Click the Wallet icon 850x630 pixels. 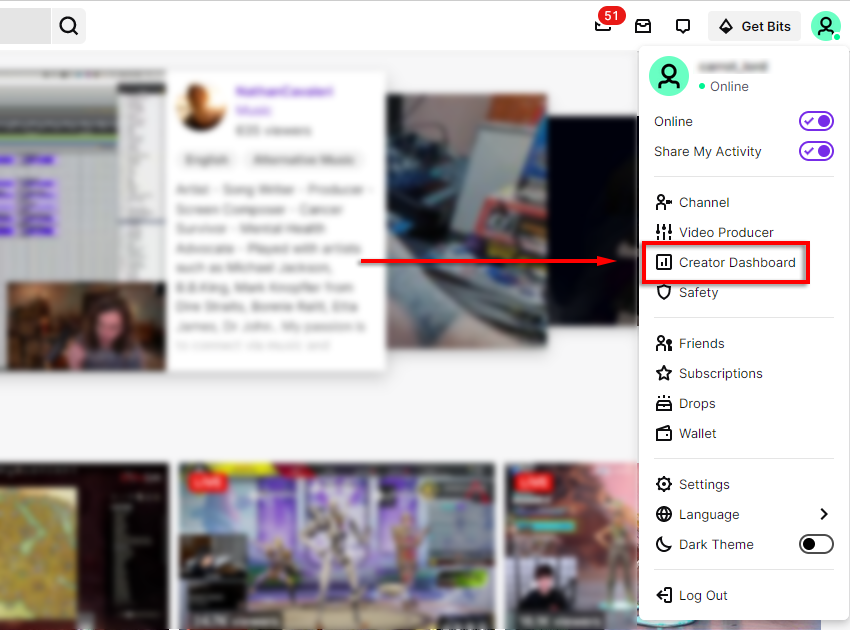coord(663,433)
